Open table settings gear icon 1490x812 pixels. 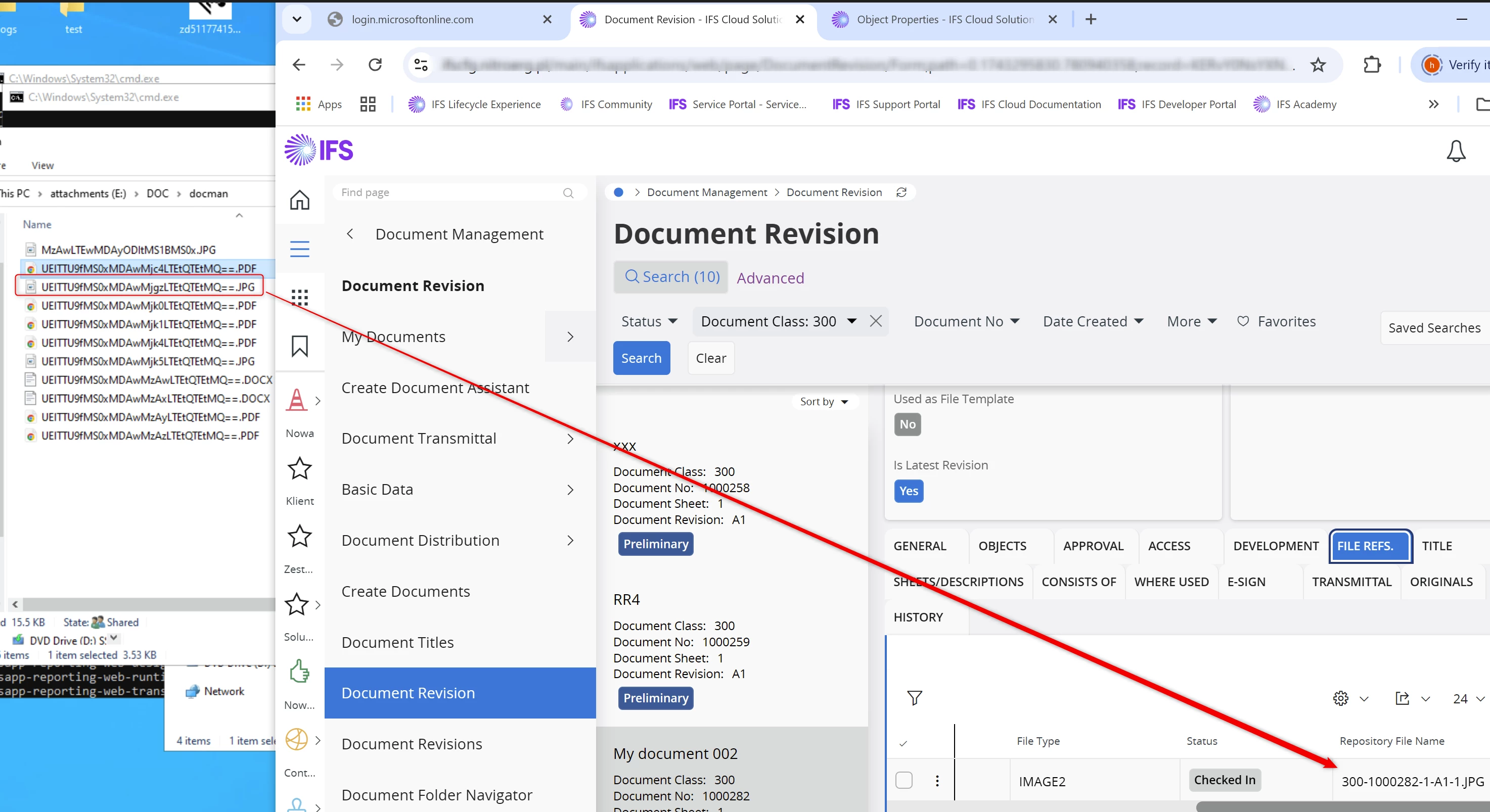[1340, 698]
